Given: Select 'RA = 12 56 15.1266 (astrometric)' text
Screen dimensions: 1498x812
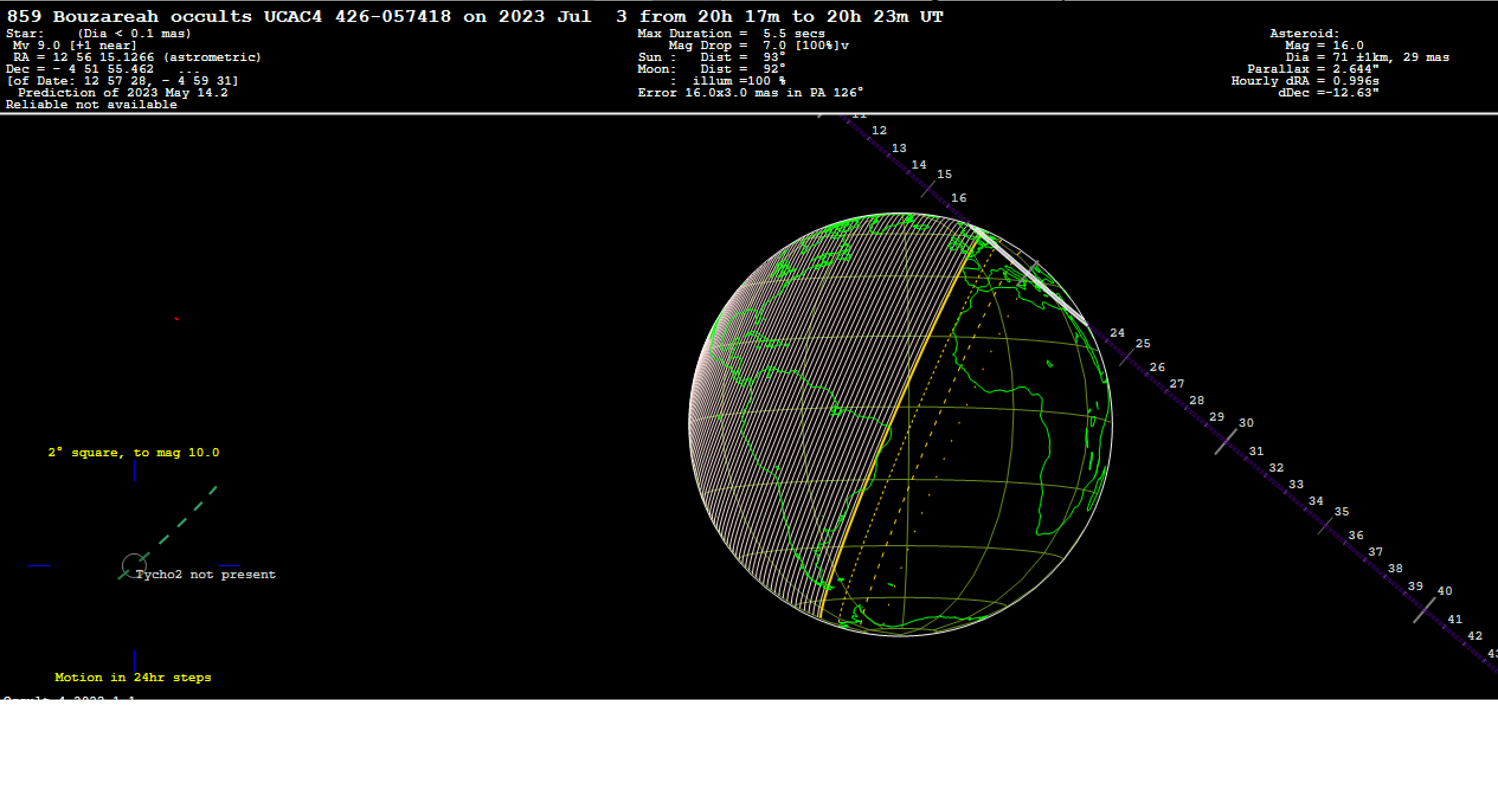Looking at the screenshot, I should pyautogui.click(x=137, y=57).
